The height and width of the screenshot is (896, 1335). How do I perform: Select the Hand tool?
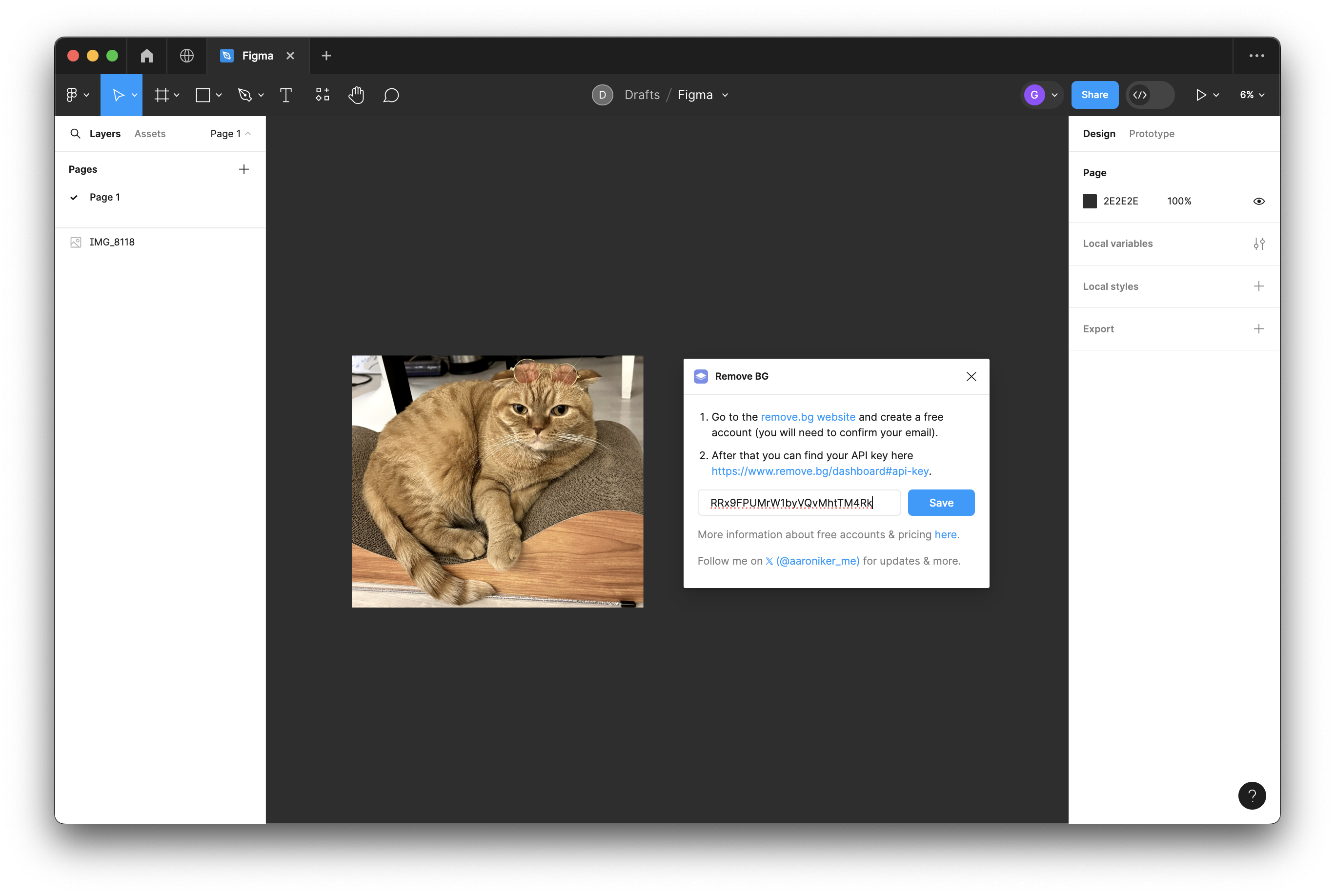356,95
